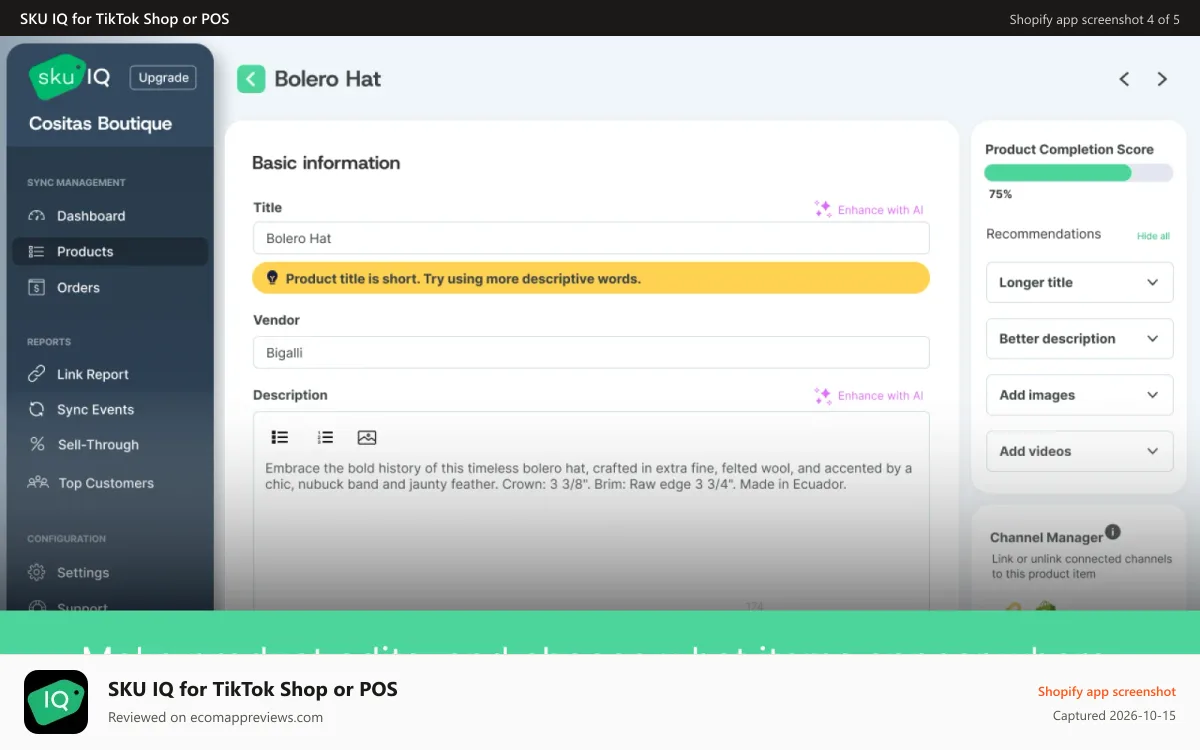Click the short product title warning banner

click(x=591, y=278)
